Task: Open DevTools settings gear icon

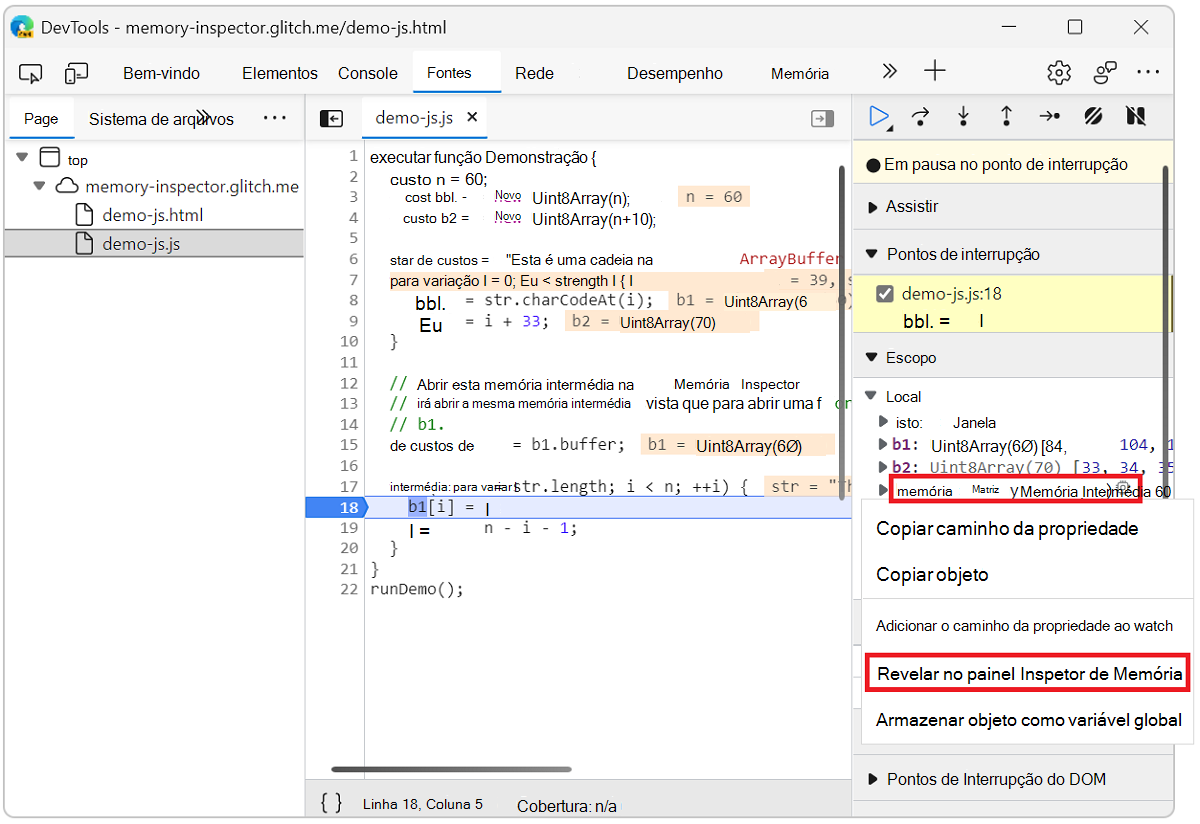Action: [x=1058, y=71]
